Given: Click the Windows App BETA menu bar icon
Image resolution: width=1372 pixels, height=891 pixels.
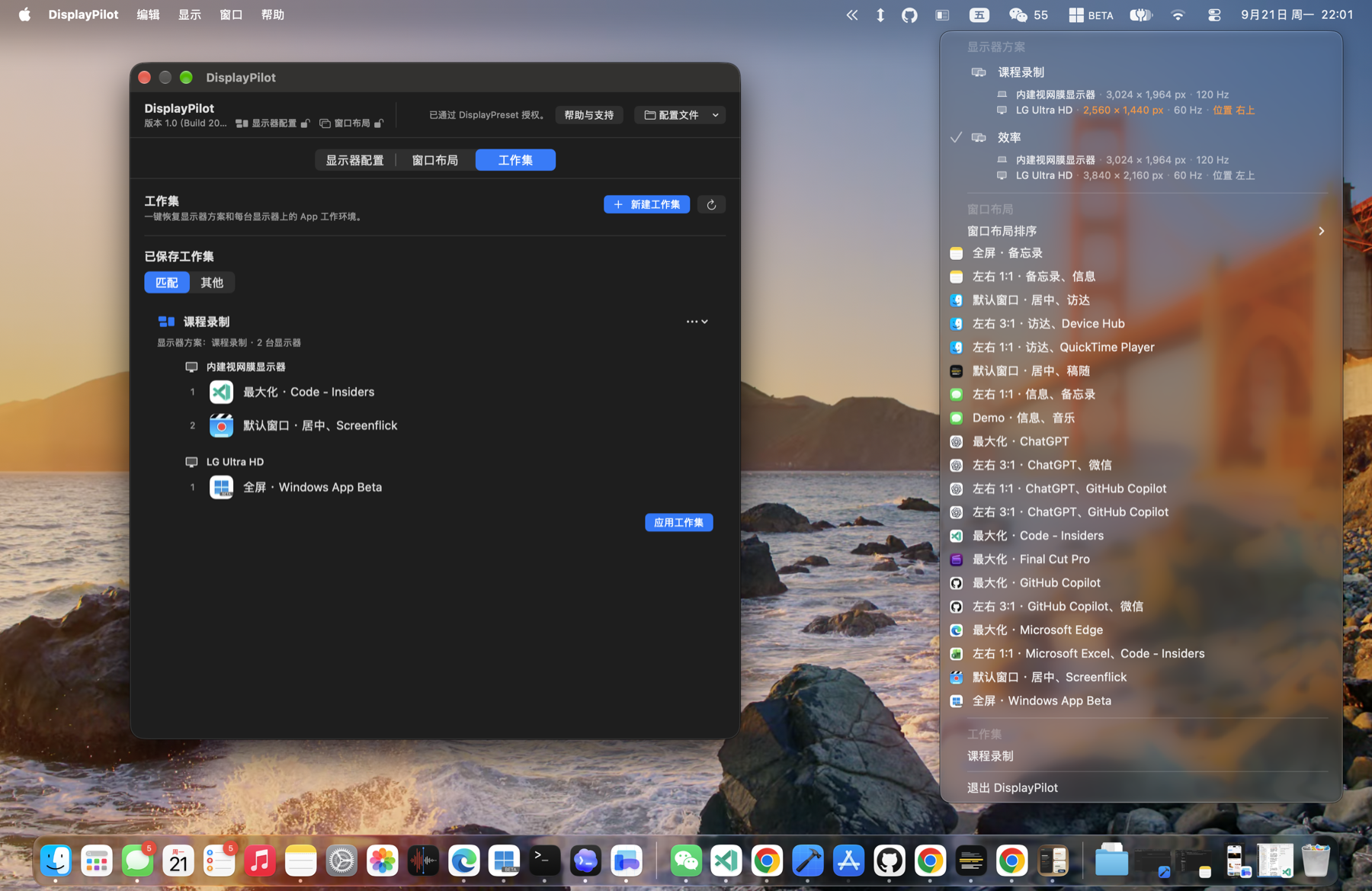Looking at the screenshot, I should pyautogui.click(x=1091, y=14).
